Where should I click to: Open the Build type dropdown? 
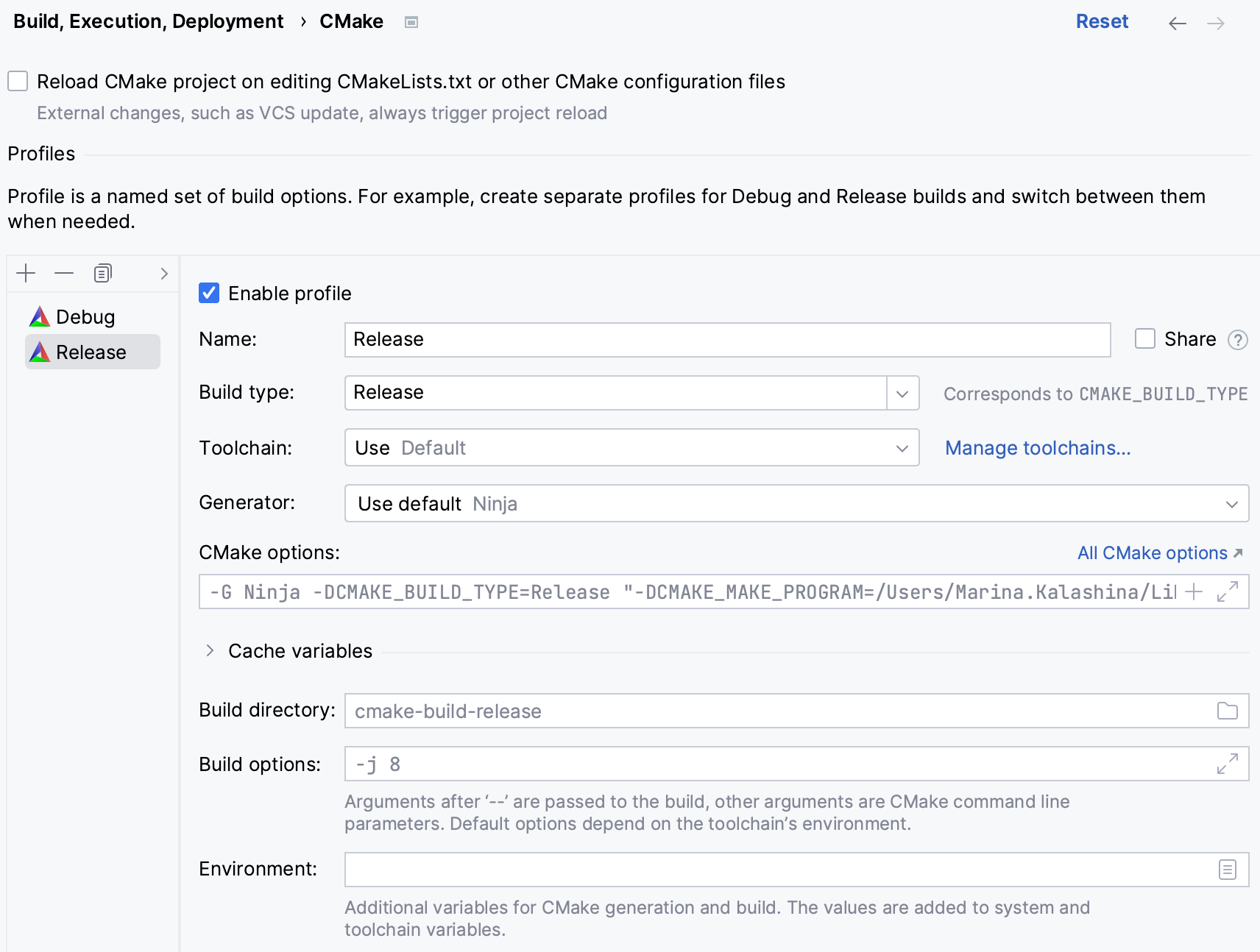pyautogui.click(x=901, y=393)
